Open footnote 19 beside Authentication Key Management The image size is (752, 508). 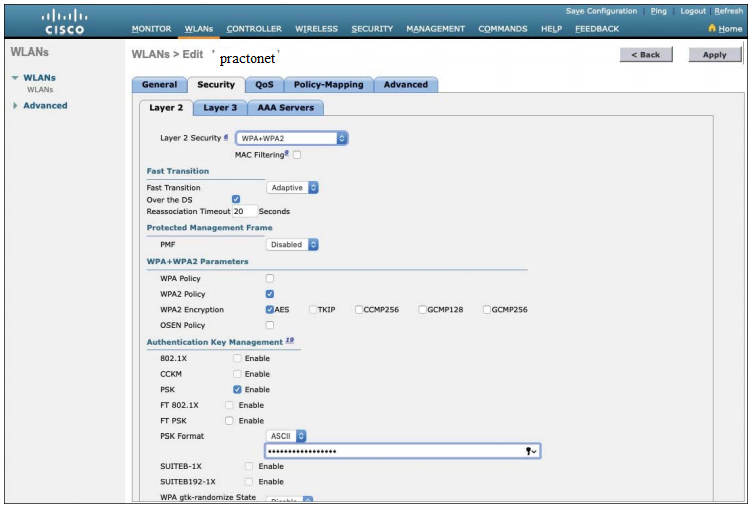pos(289,340)
